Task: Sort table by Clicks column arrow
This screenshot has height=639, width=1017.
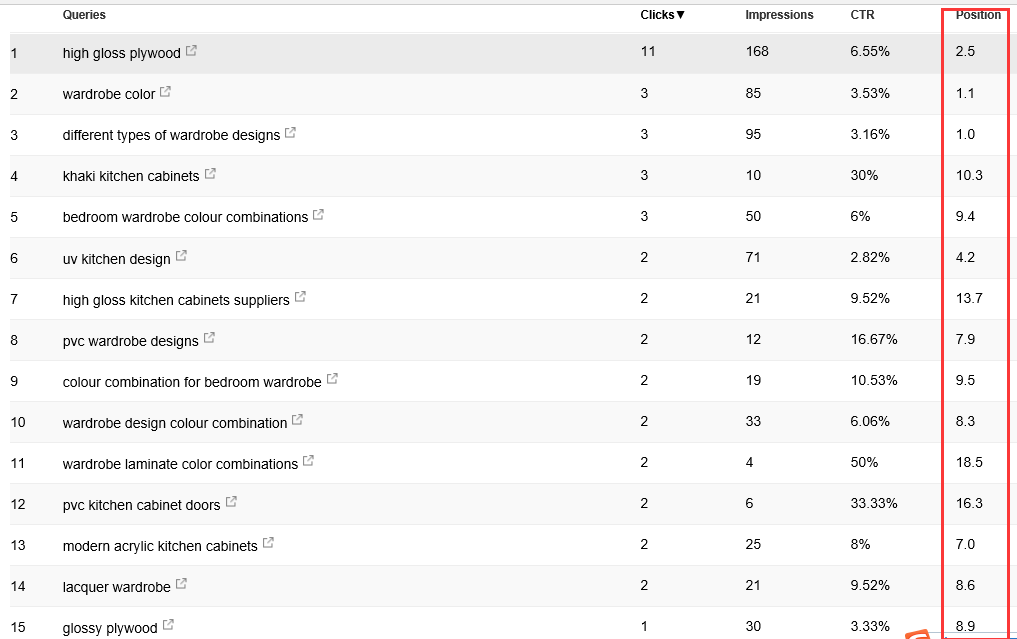Action: pyautogui.click(x=680, y=15)
